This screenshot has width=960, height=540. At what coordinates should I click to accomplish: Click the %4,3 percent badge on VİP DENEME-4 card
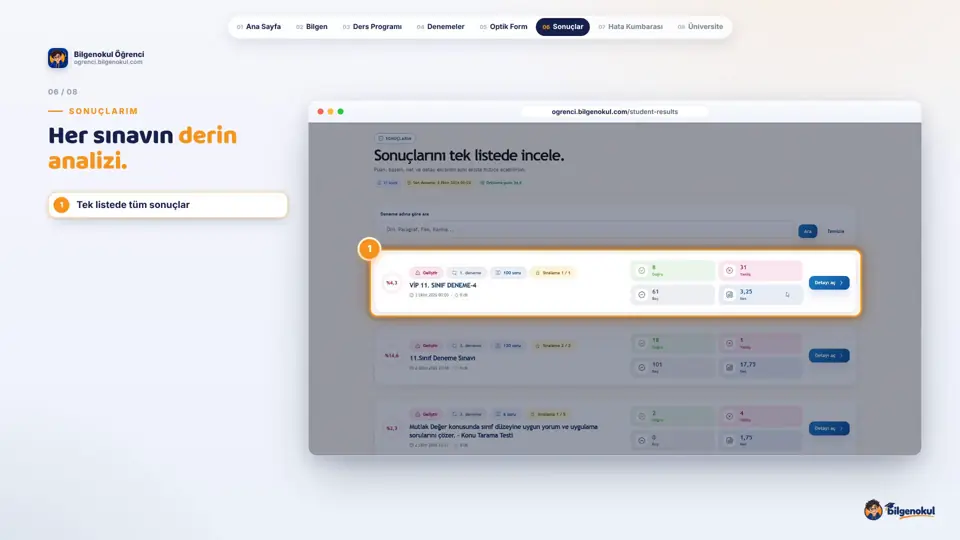[x=392, y=283]
